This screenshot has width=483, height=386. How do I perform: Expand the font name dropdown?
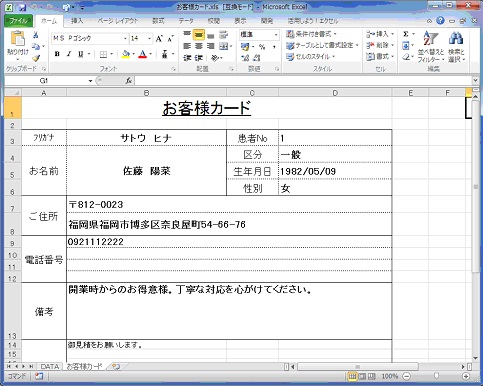click(125, 39)
